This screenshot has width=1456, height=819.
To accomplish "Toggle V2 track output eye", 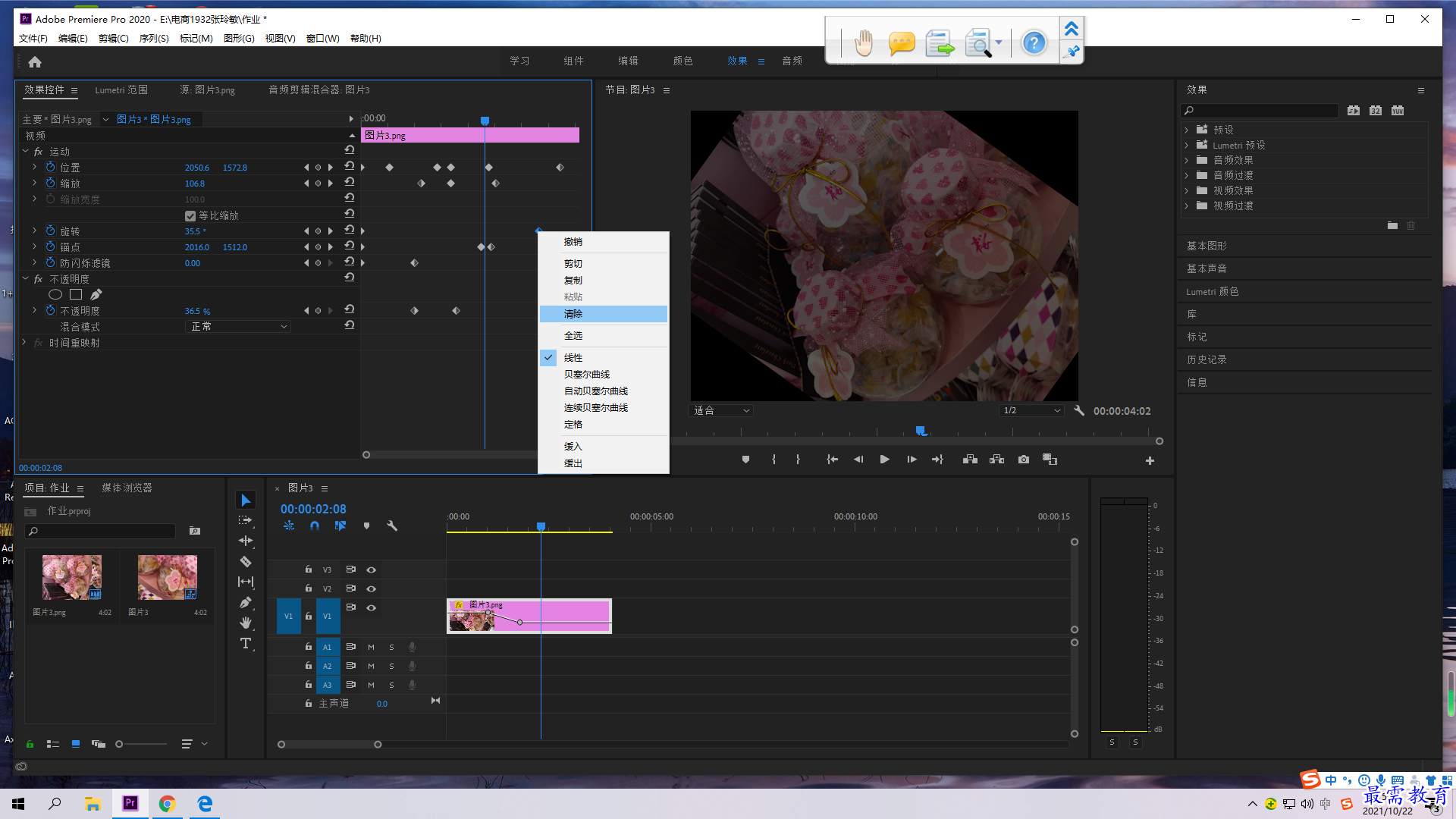I will pos(372,588).
